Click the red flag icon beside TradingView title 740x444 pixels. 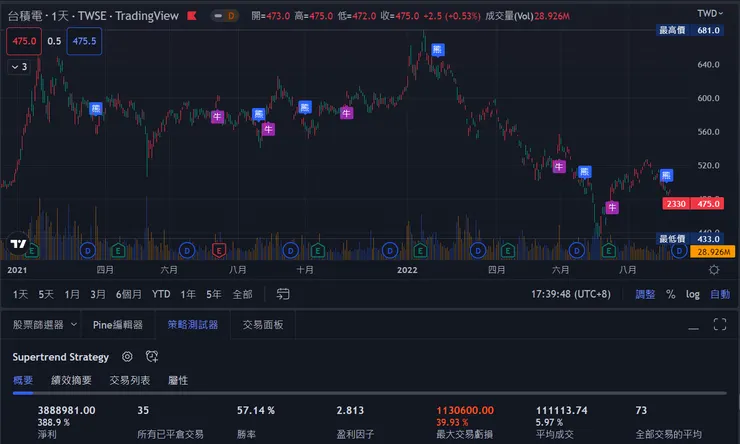(x=192, y=16)
